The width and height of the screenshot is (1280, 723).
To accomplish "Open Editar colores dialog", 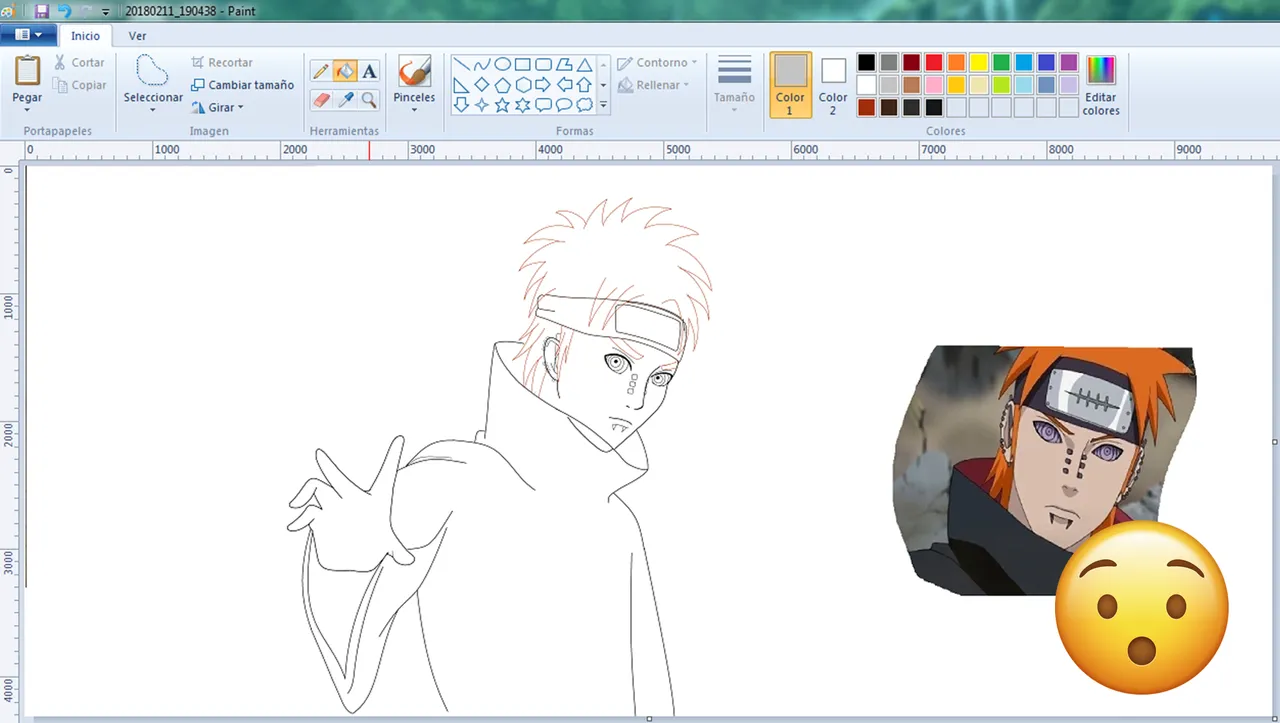I will tap(1100, 86).
